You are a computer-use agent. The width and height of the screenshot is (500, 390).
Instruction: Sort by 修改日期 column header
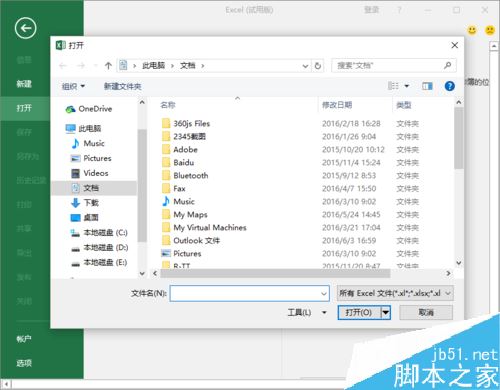[337, 105]
